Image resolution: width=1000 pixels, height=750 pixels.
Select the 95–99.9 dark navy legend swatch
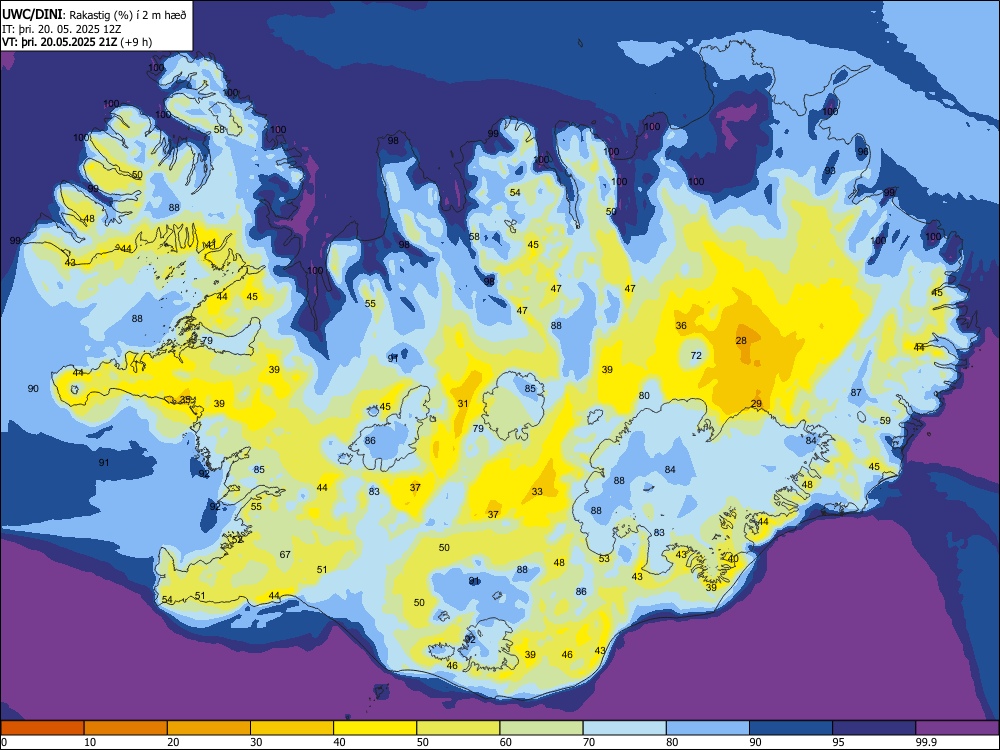[874, 728]
